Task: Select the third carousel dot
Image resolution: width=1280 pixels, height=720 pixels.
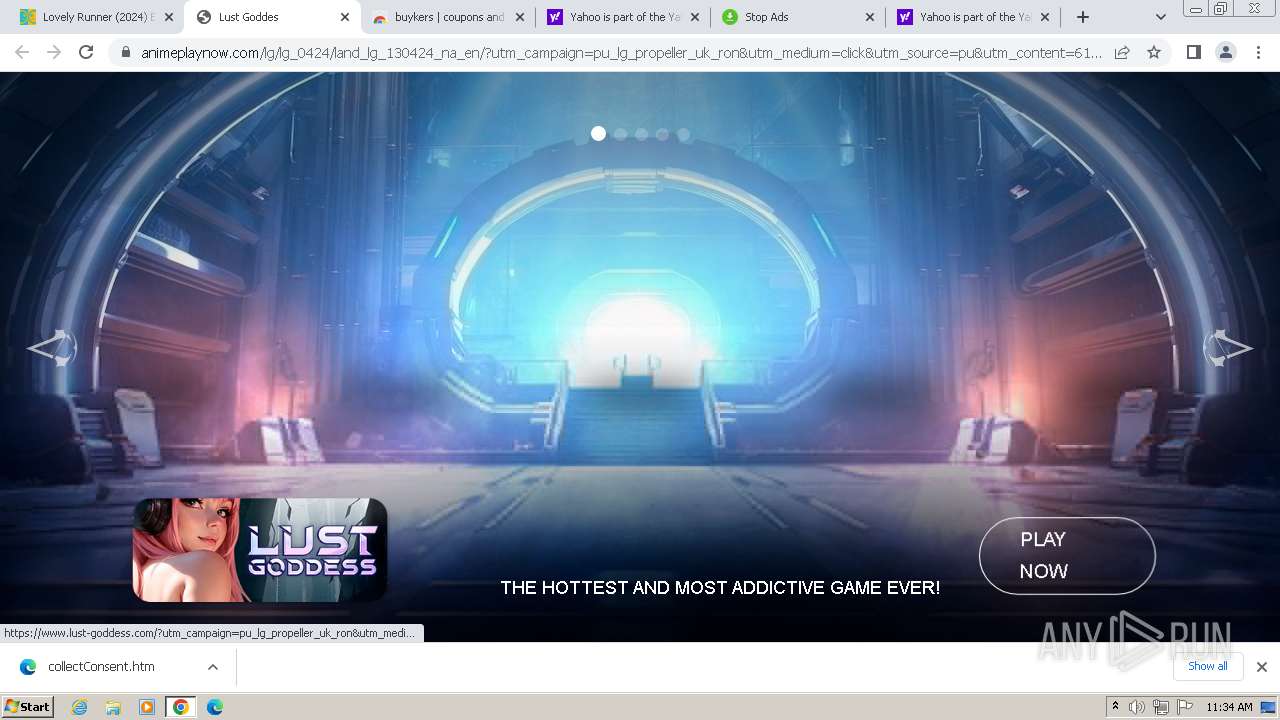Action: [641, 134]
